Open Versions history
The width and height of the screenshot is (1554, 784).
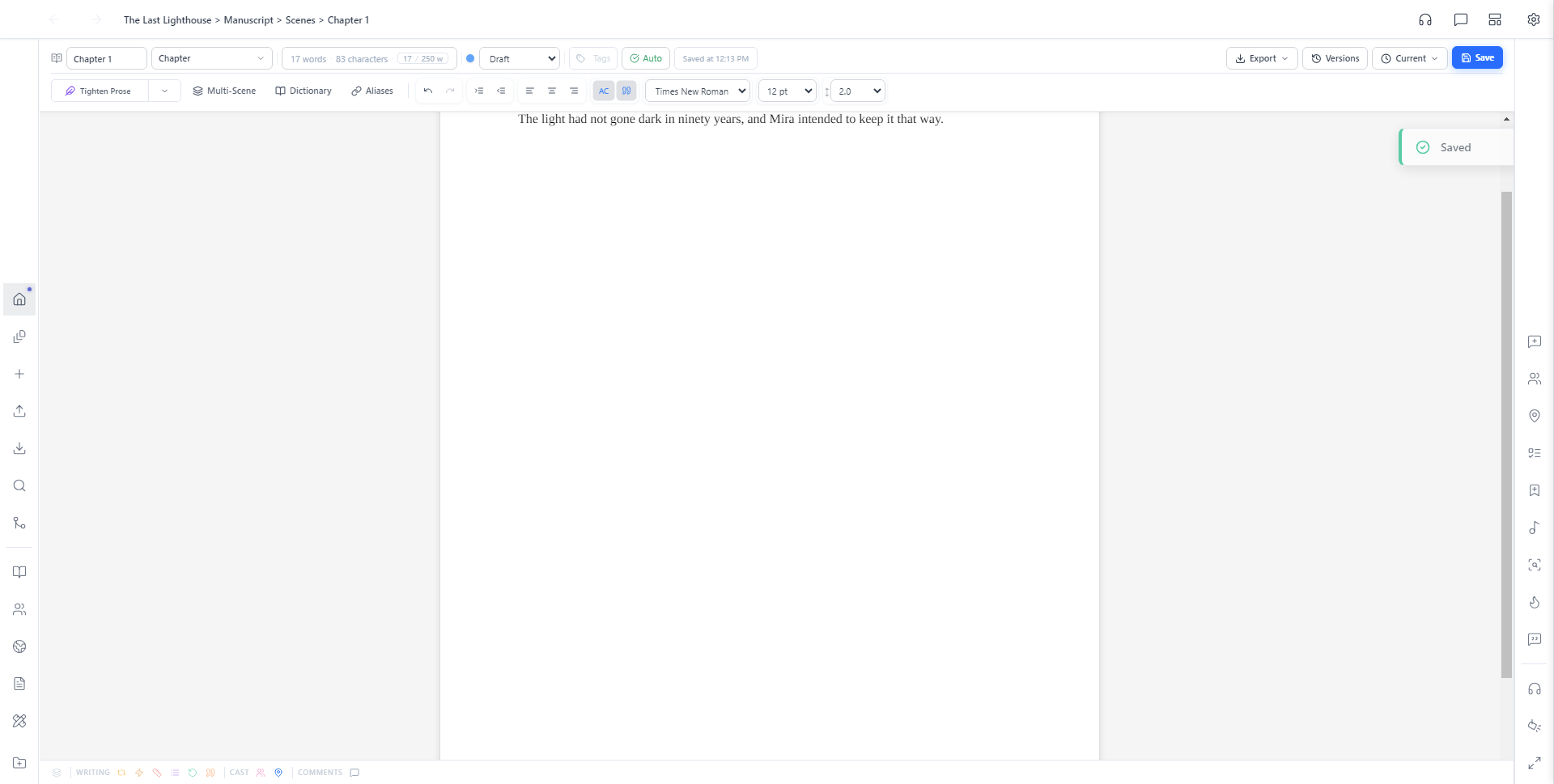[x=1335, y=58]
